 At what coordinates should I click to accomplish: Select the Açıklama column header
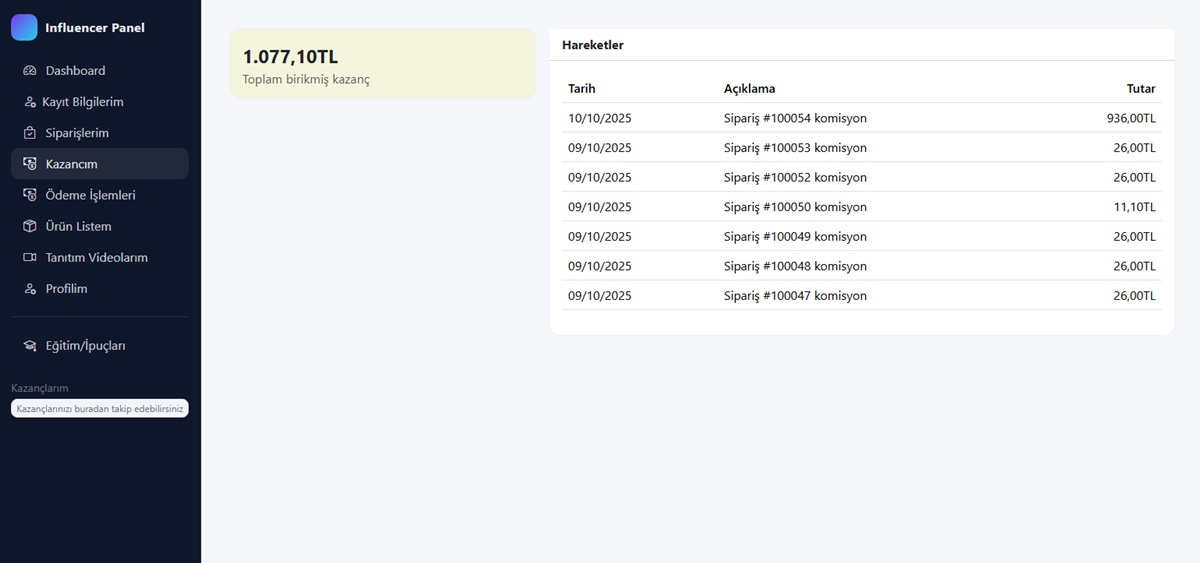click(749, 89)
